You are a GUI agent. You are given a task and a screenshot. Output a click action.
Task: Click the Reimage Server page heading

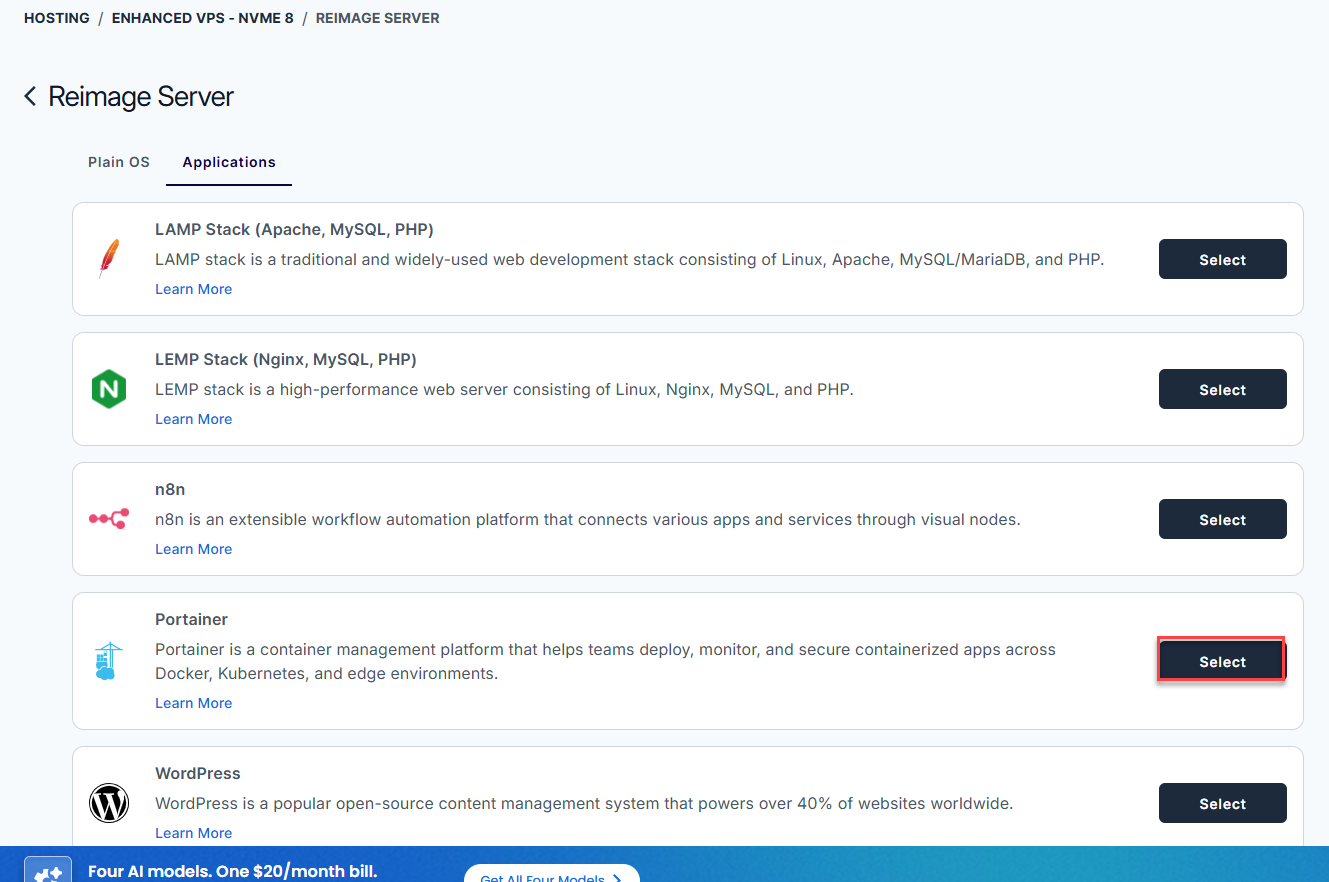(x=141, y=97)
